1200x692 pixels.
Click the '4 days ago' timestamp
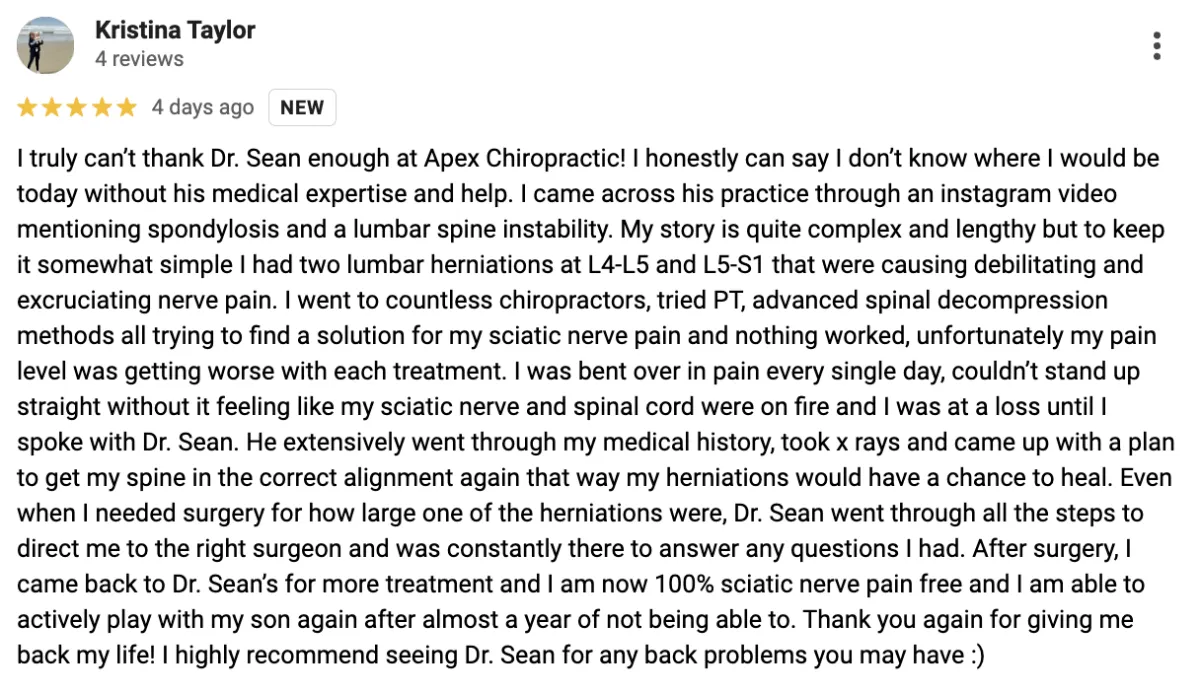tap(203, 107)
